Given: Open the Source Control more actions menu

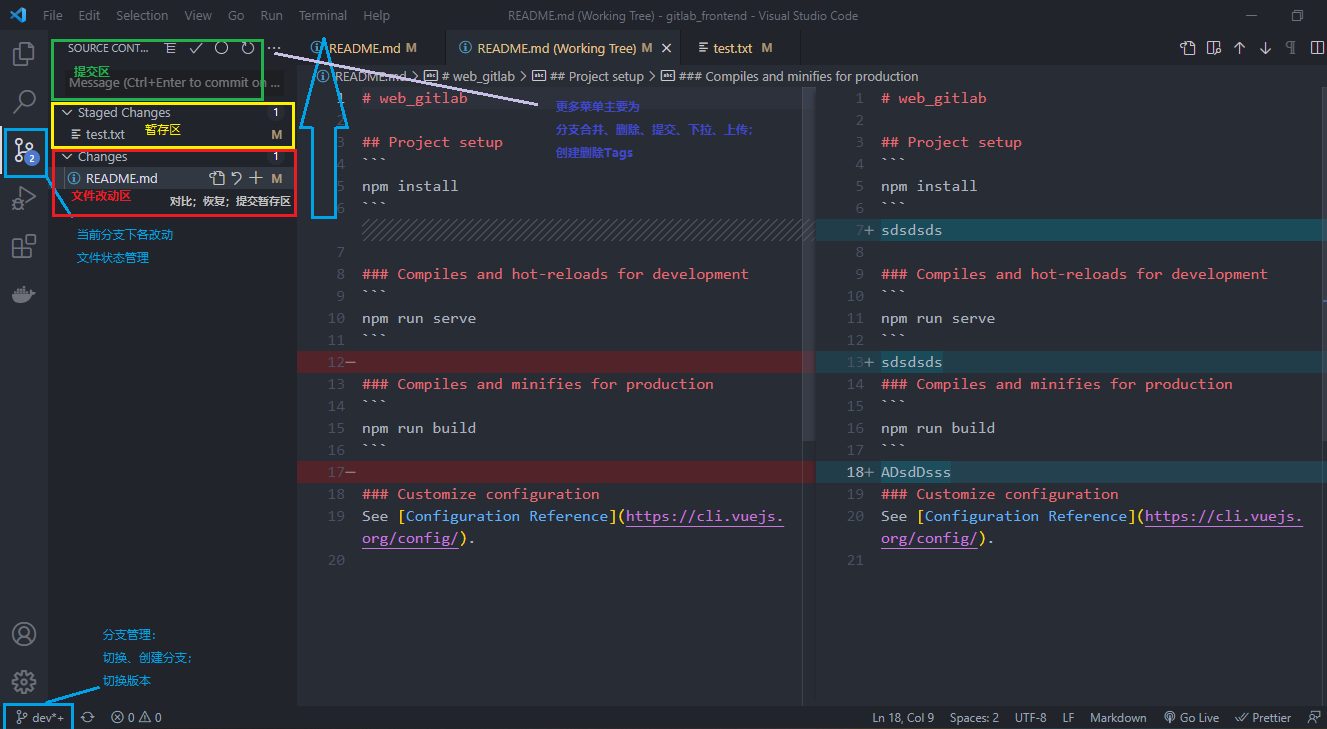Looking at the screenshot, I should 273,48.
